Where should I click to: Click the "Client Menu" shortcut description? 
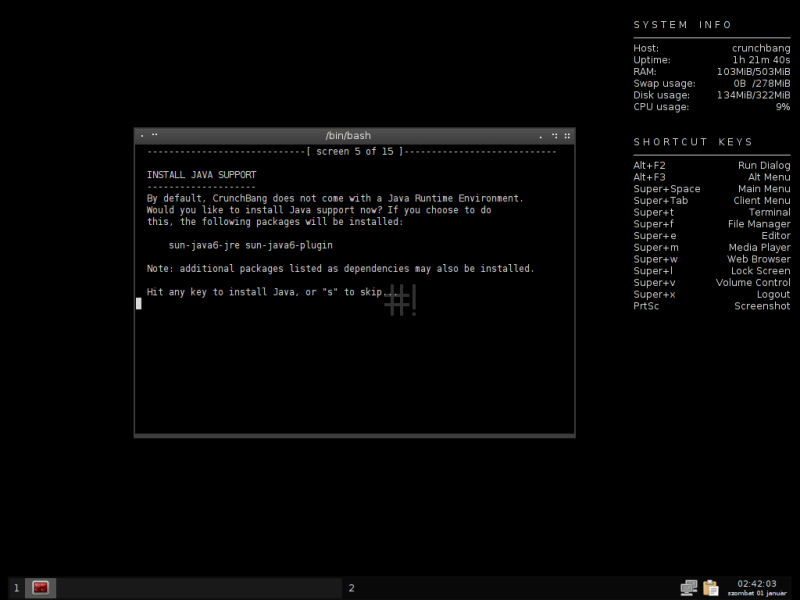pos(762,201)
